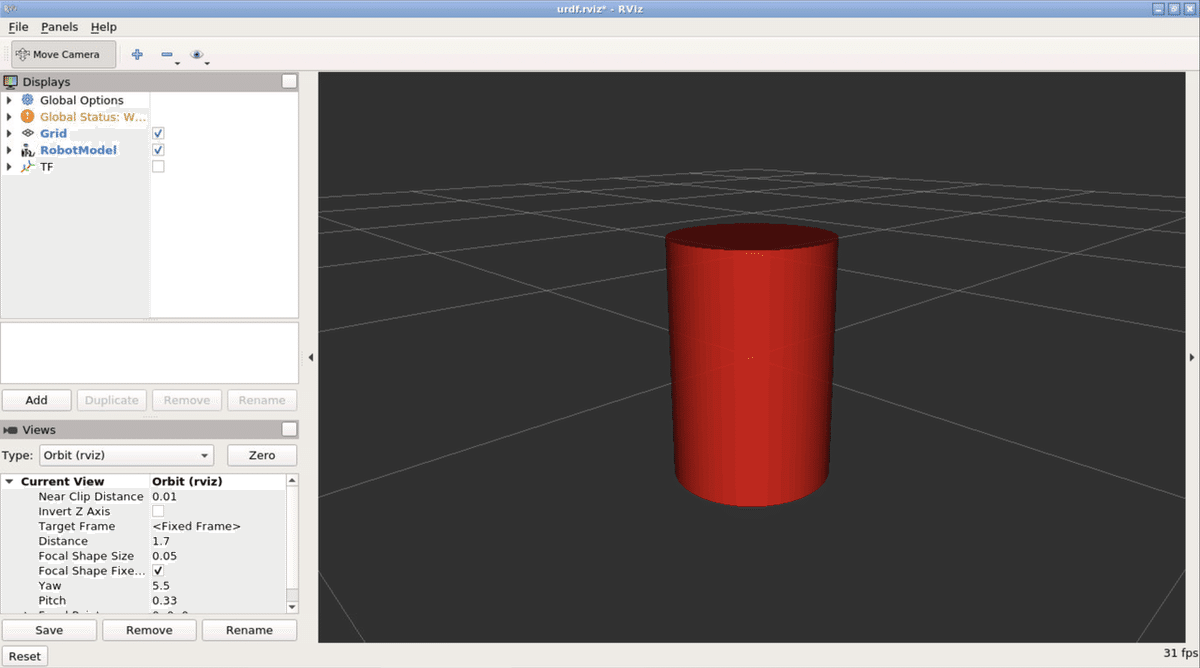Image resolution: width=1200 pixels, height=668 pixels.
Task: Open the File menu
Action: coord(18,27)
